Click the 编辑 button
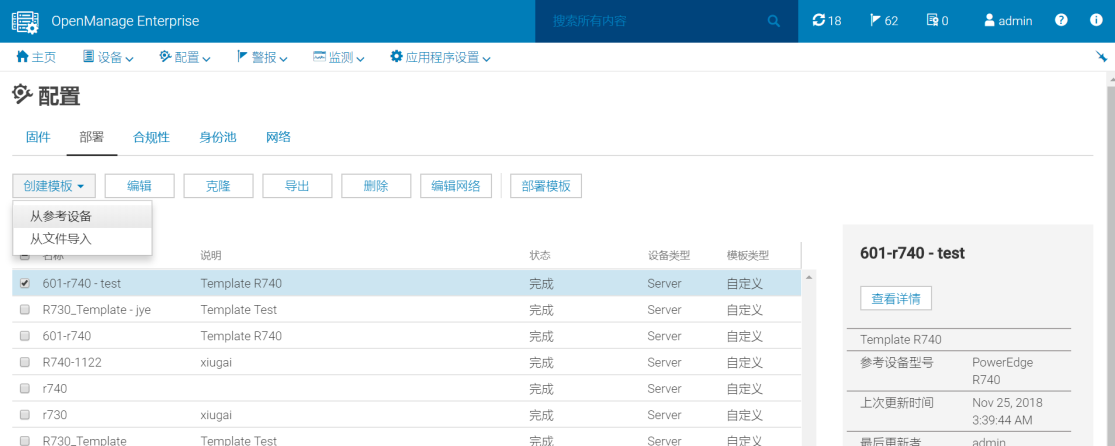Image resolution: width=1115 pixels, height=446 pixels. [139, 186]
